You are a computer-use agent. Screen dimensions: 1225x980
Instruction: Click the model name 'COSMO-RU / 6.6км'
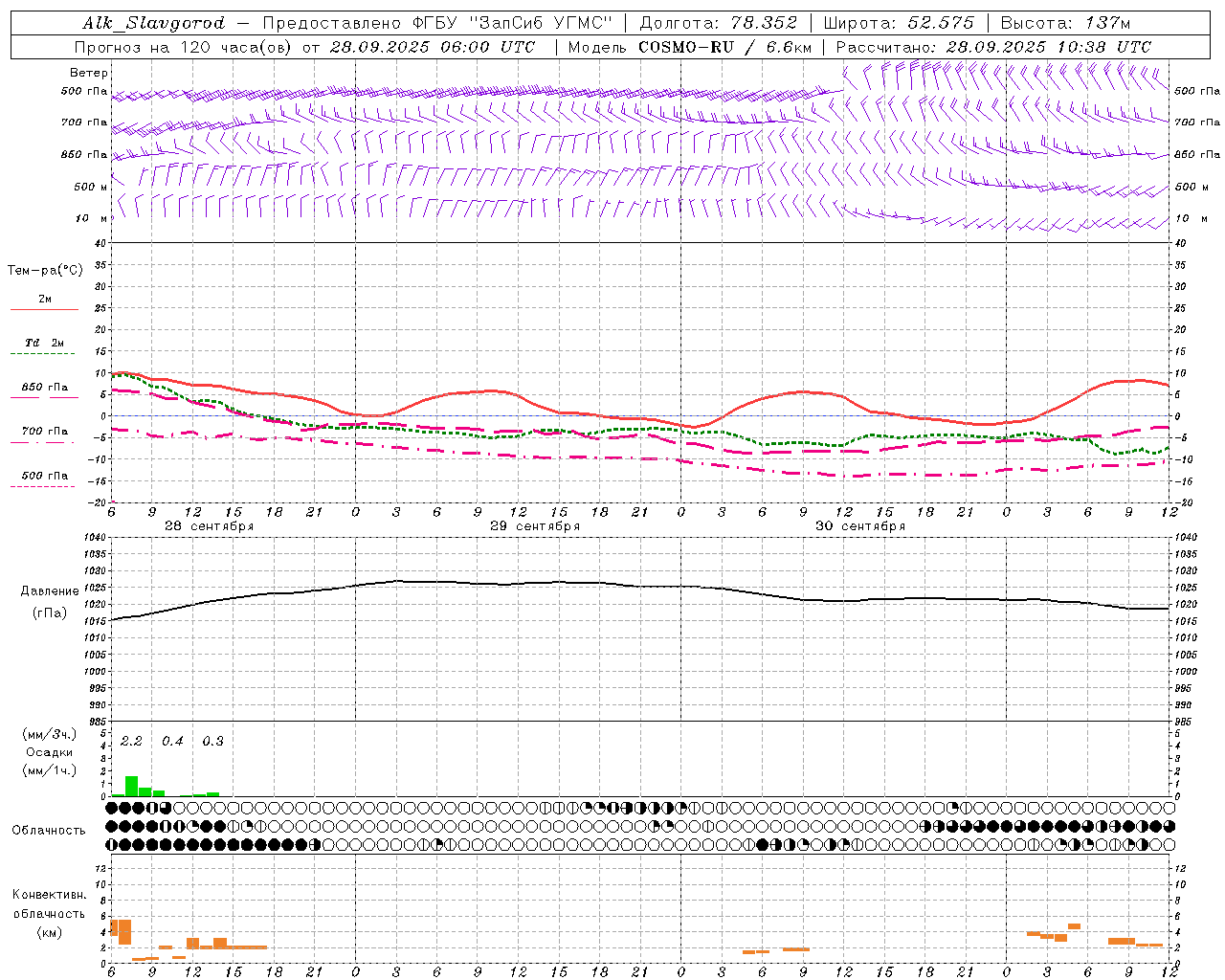click(725, 47)
